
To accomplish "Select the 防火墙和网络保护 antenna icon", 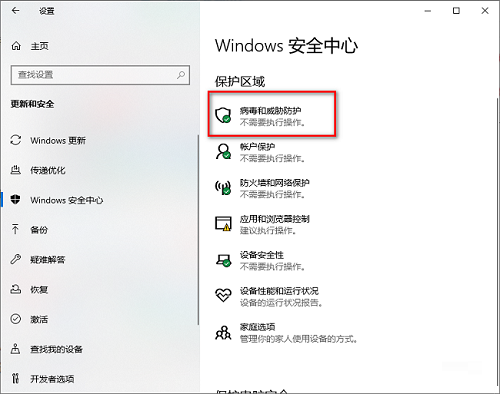I will [223, 188].
